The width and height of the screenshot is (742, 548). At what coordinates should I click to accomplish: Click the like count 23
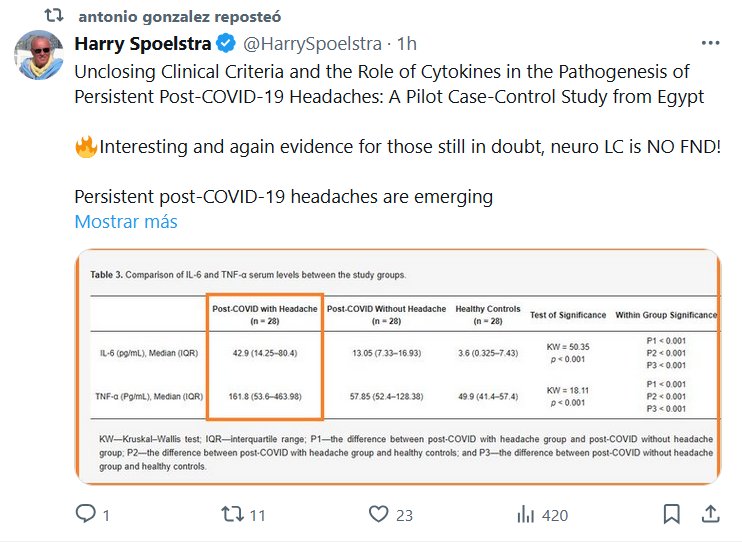click(x=404, y=516)
